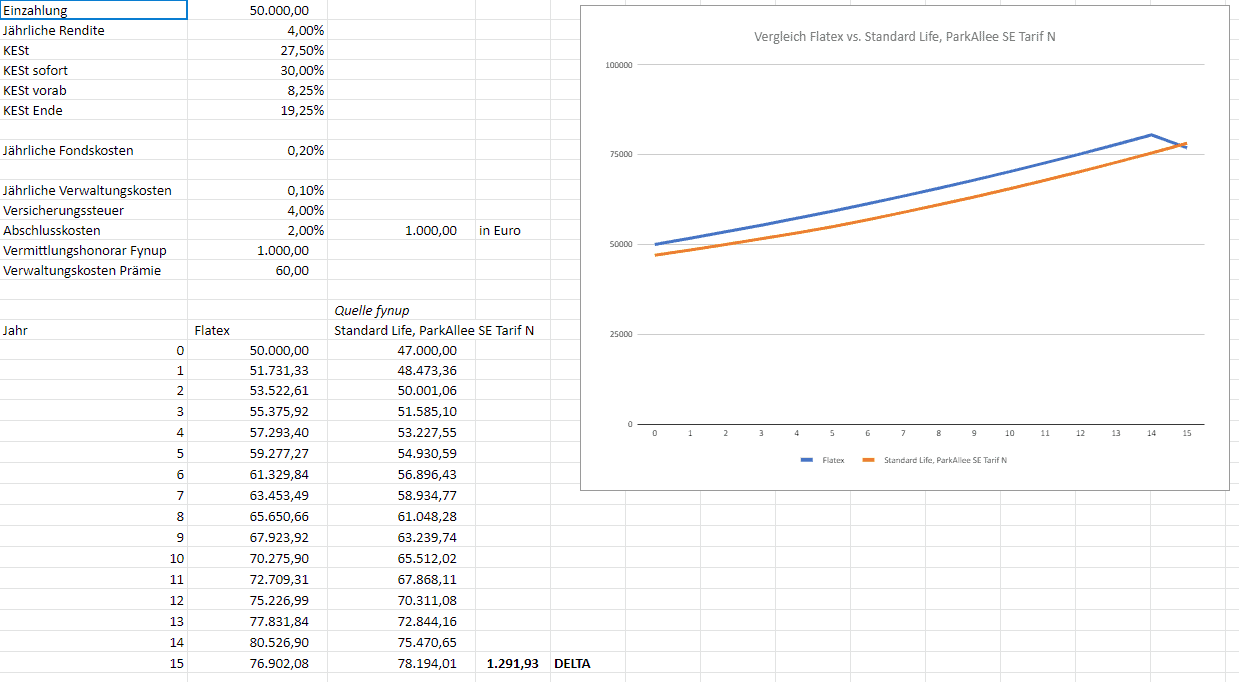This screenshot has height=682, width=1239.
Task: Select the bold 1.291,93 delta value
Action: tap(512, 663)
